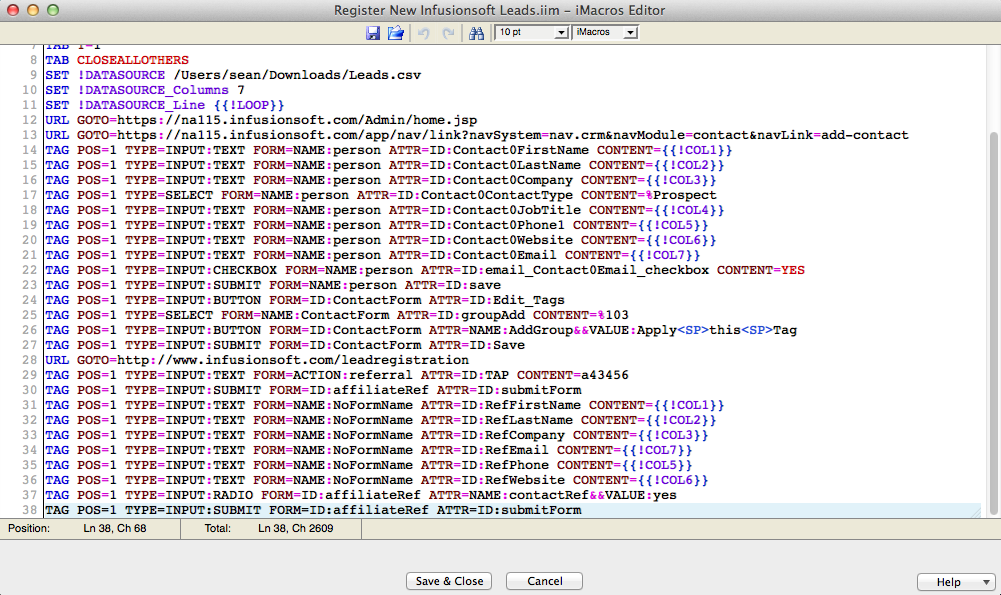
Task: Click the Leads.csv path on line 9
Action: coord(297,75)
